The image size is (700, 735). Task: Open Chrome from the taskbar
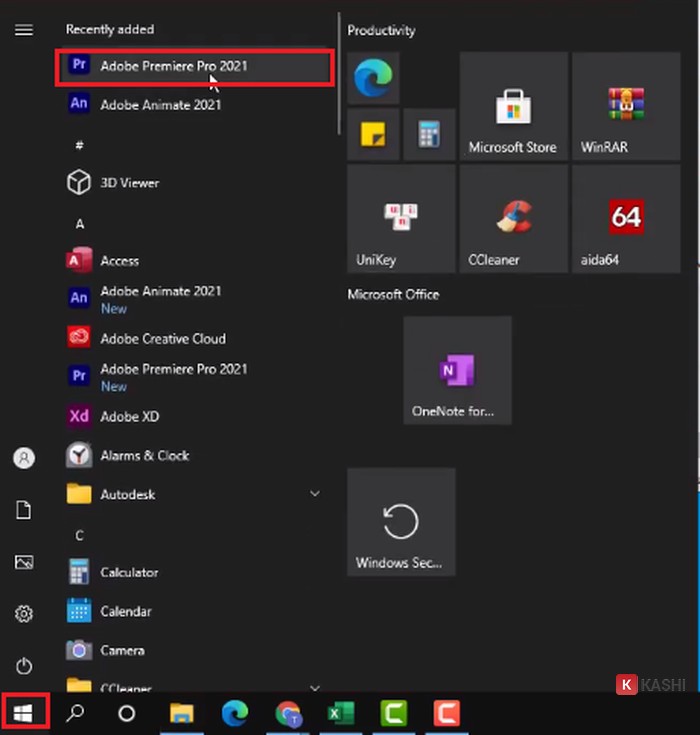tap(288, 713)
